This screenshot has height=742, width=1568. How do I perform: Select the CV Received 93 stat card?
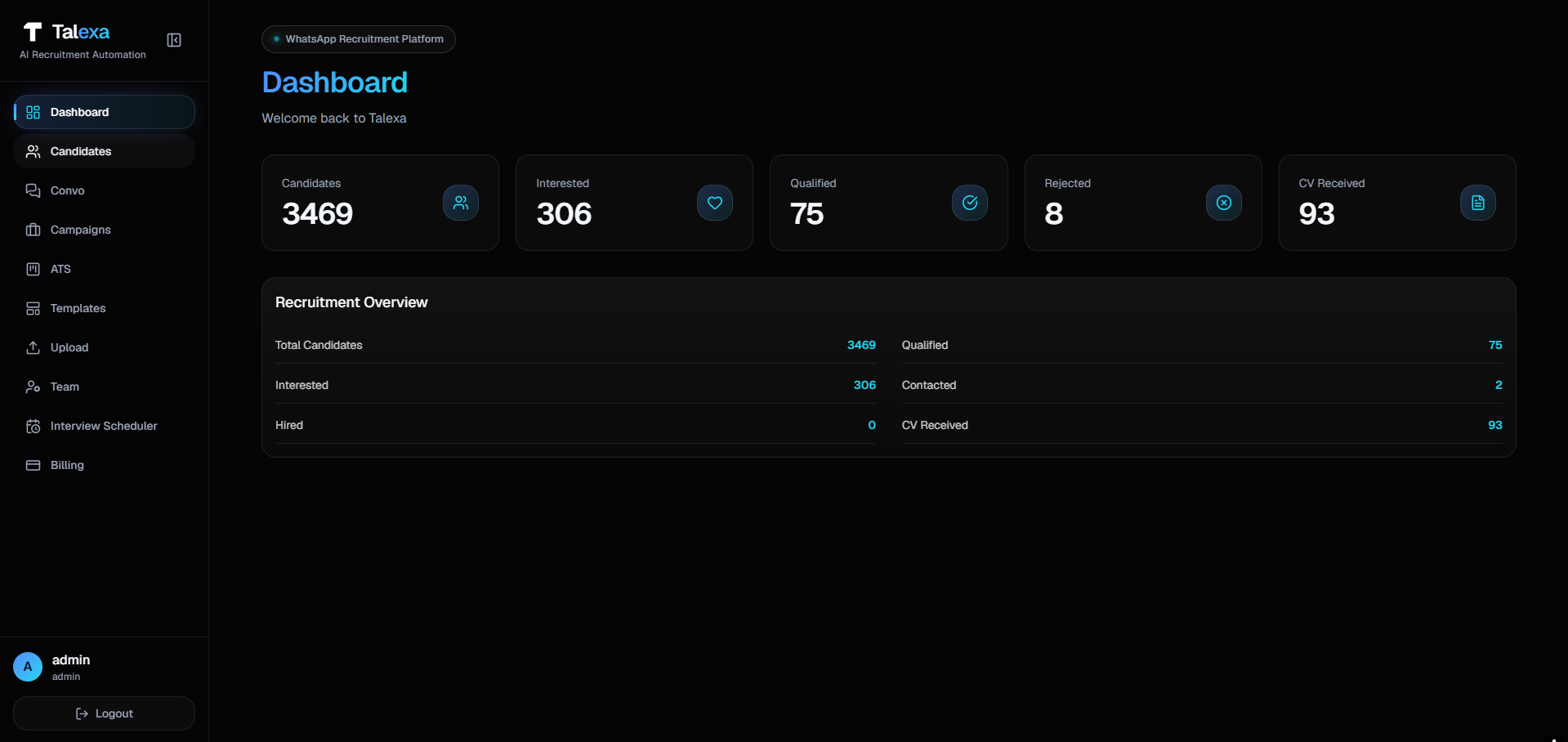pyautogui.click(x=1397, y=203)
